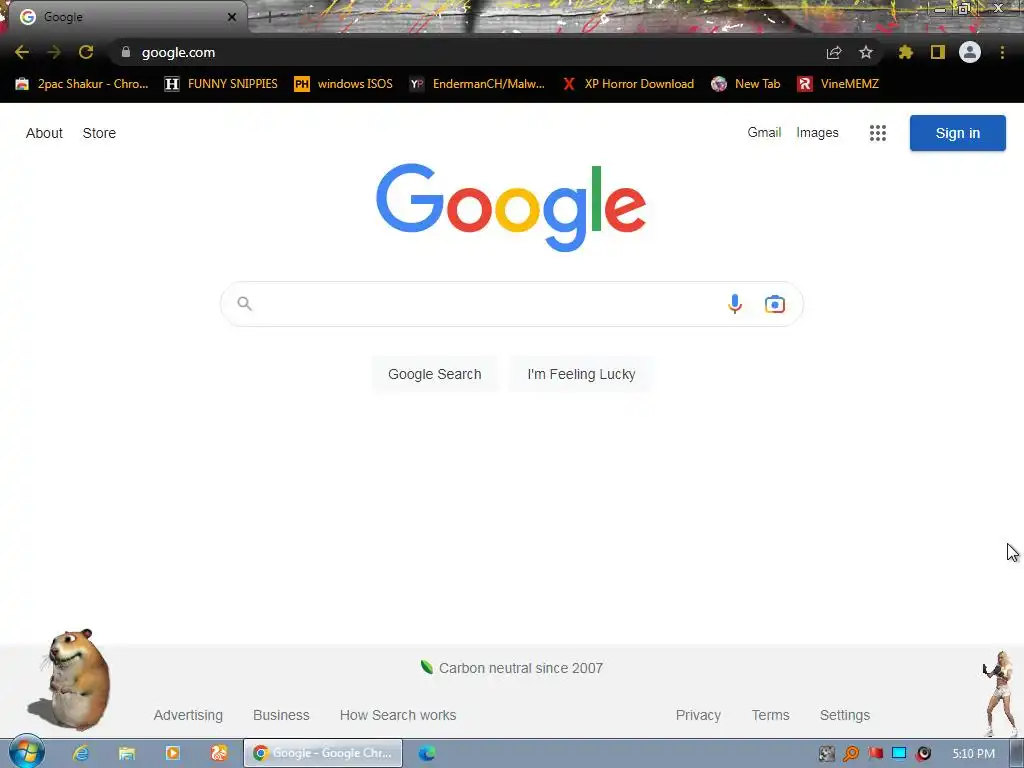The image size is (1024, 768).
Task: Launch Internet Explorer from the taskbar
Action: [x=81, y=753]
